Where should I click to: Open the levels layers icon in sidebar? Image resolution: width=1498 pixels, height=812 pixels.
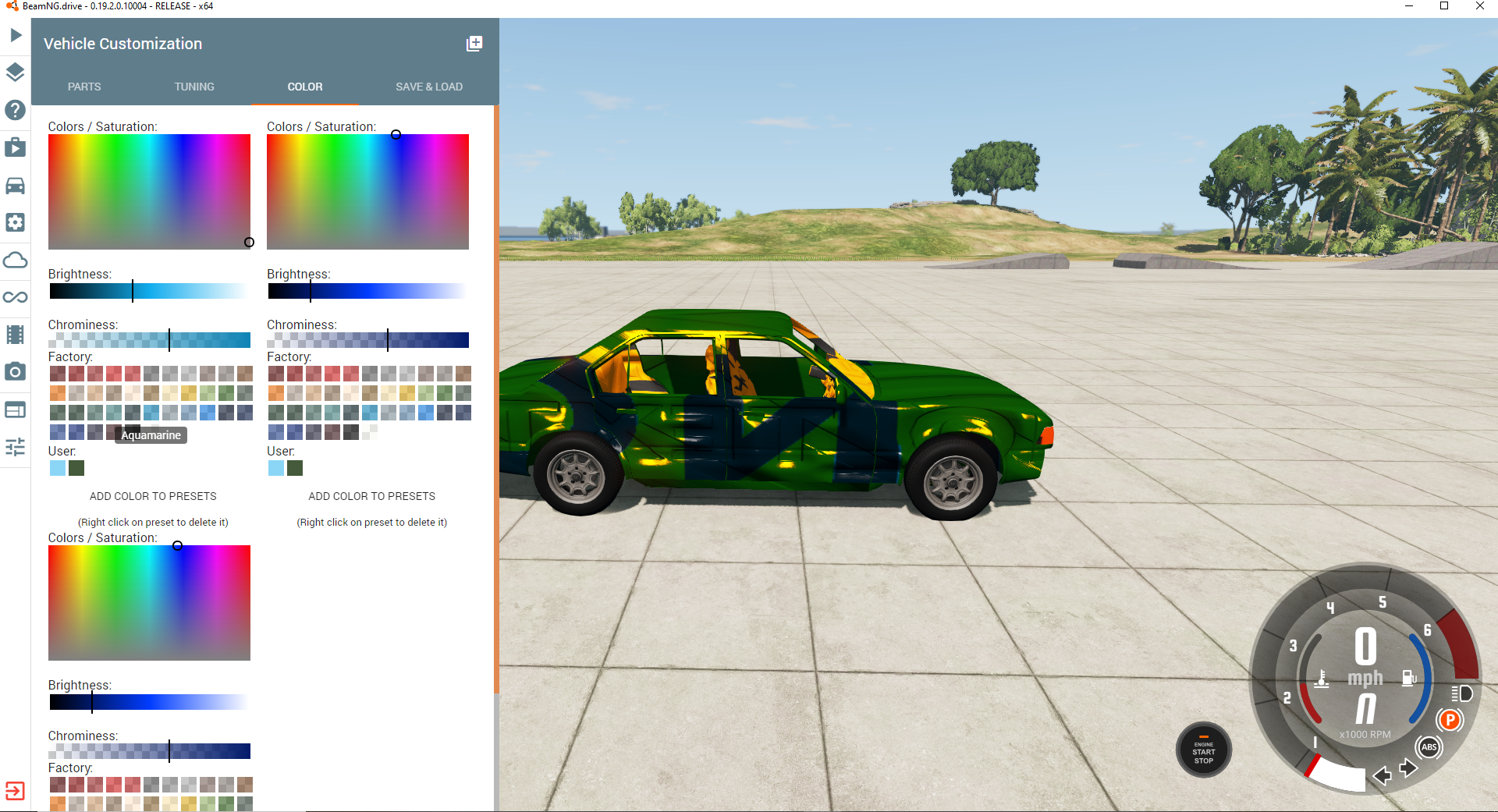16,73
